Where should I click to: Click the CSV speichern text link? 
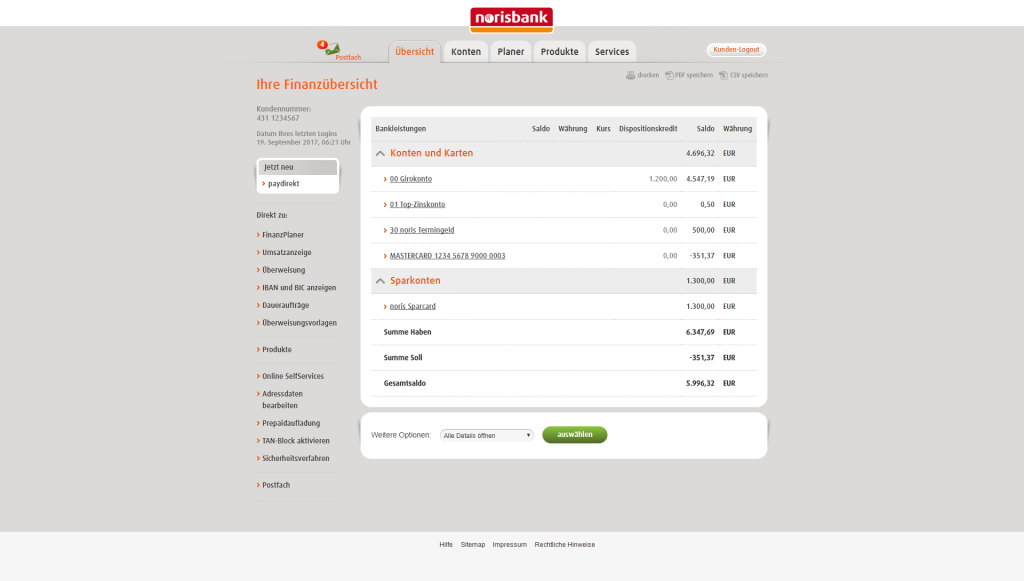749,76
